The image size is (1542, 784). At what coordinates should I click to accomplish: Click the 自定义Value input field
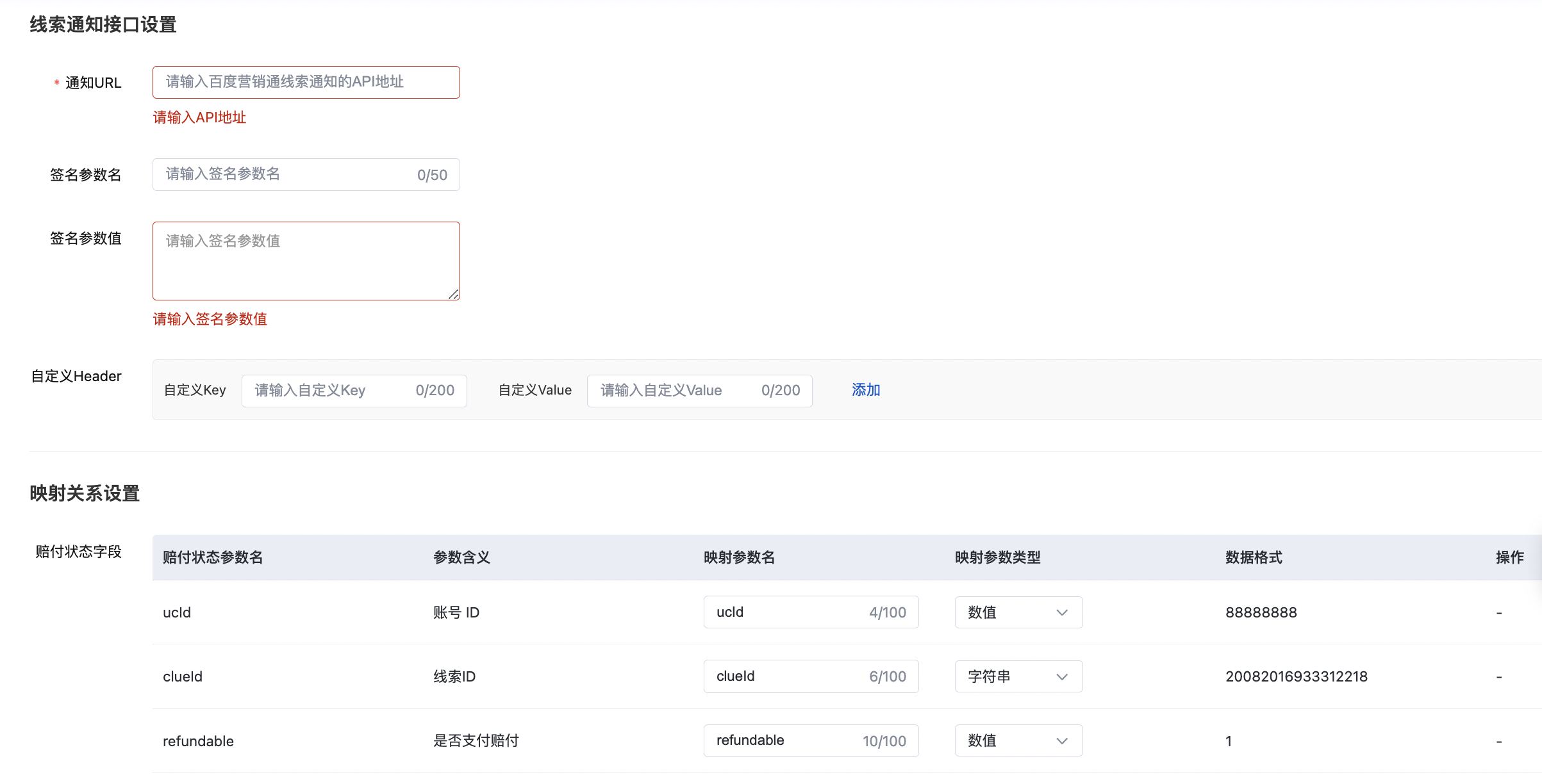click(x=678, y=391)
